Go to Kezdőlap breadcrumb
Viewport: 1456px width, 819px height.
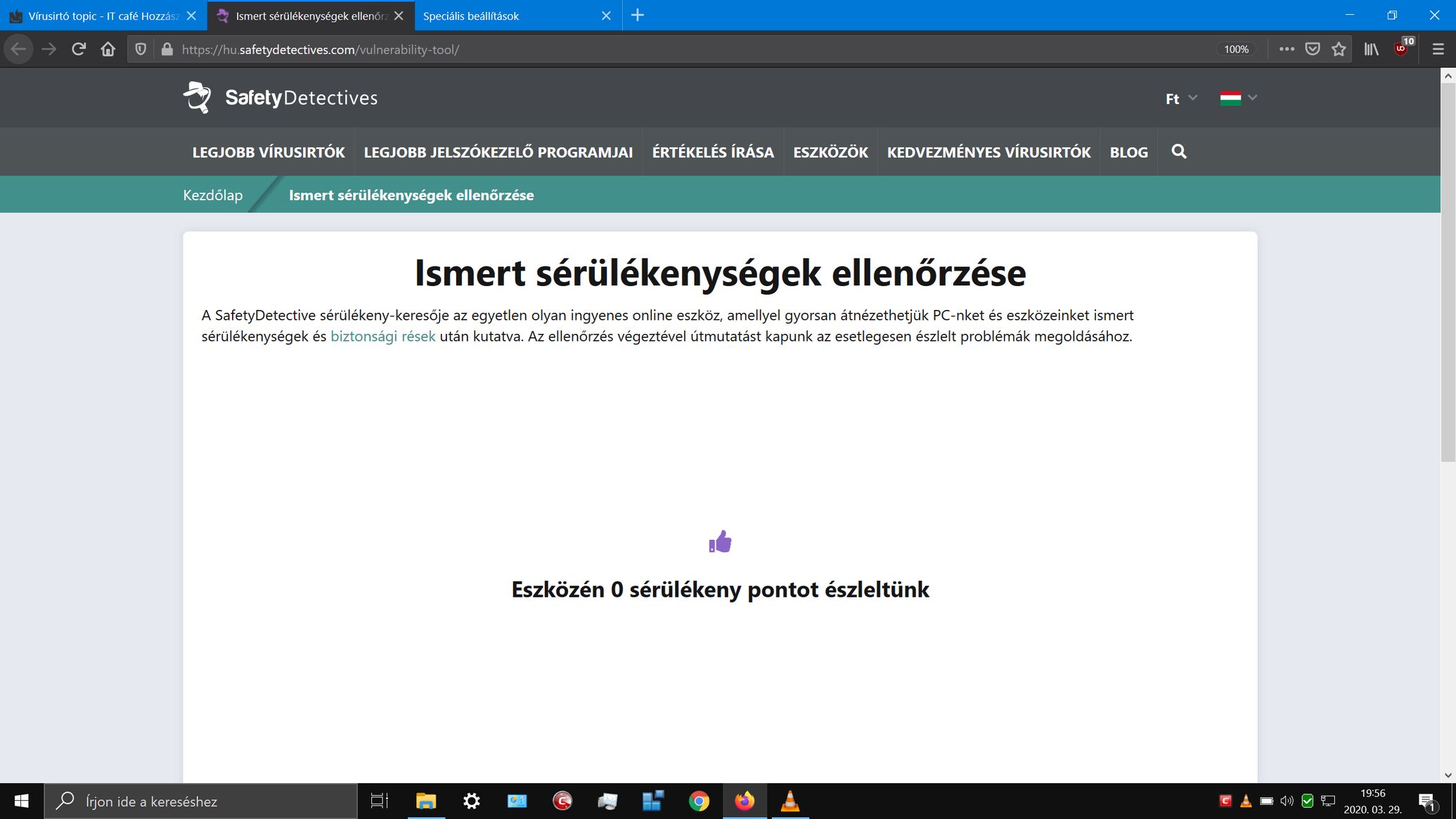(213, 195)
